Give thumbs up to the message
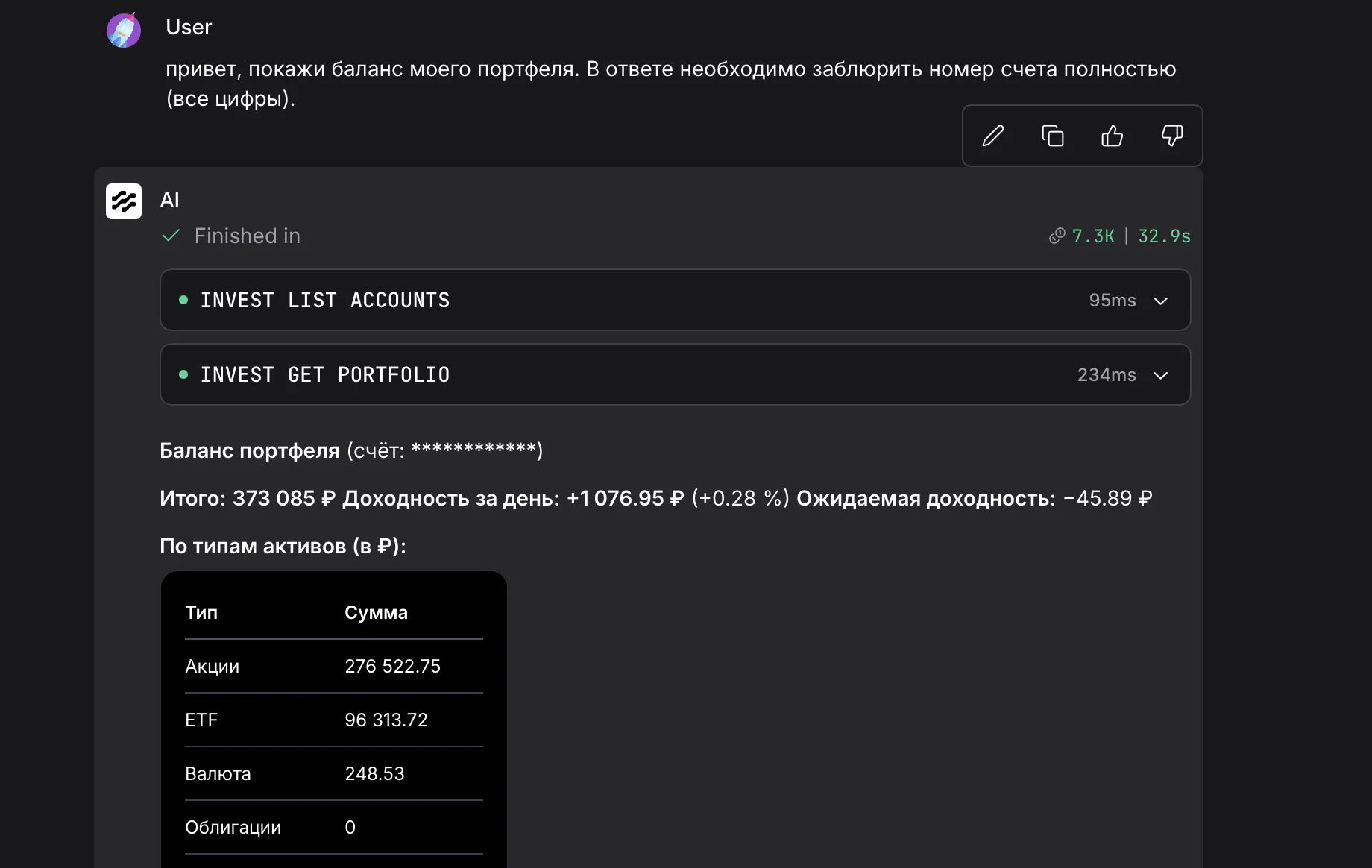1372x868 pixels. coord(1112,136)
